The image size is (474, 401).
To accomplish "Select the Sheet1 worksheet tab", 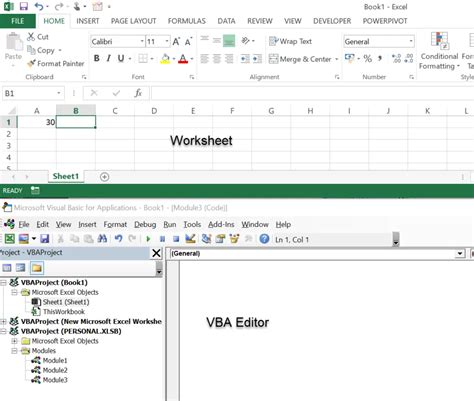I will [66, 176].
